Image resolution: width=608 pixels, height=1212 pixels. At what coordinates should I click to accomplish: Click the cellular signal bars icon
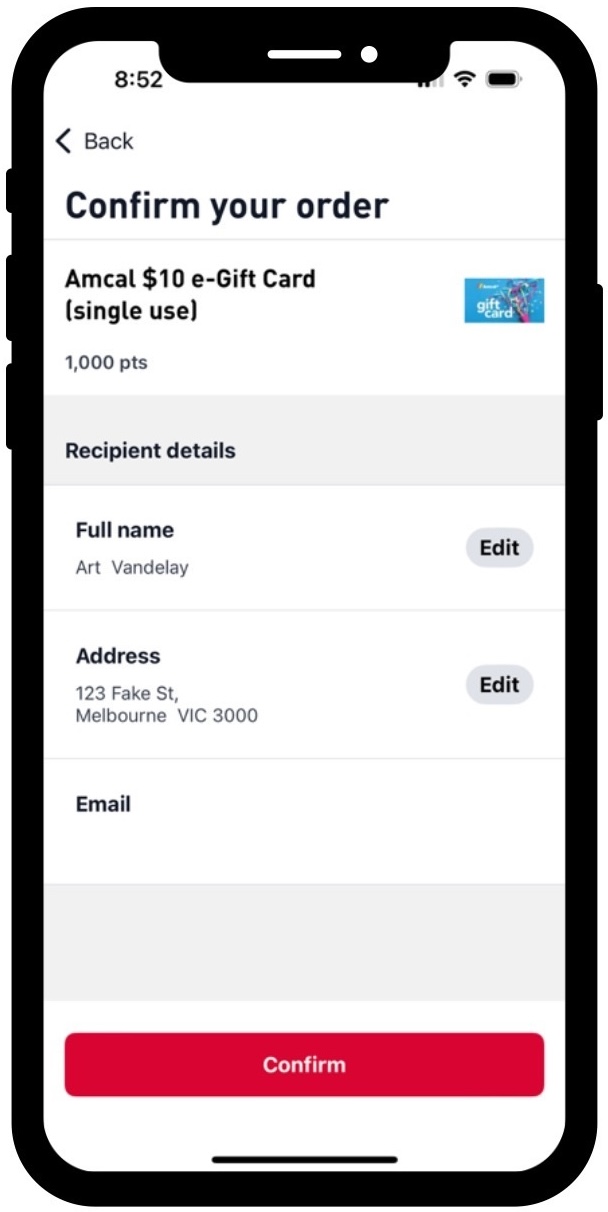click(432, 81)
